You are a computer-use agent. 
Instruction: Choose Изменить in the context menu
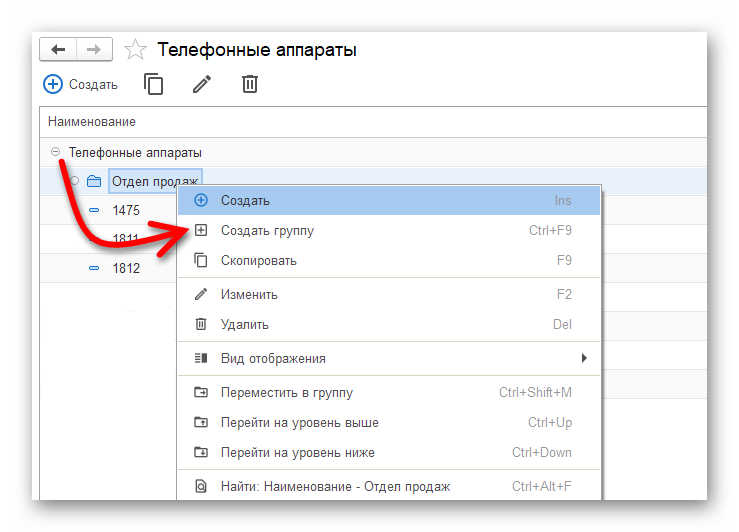[389, 295]
